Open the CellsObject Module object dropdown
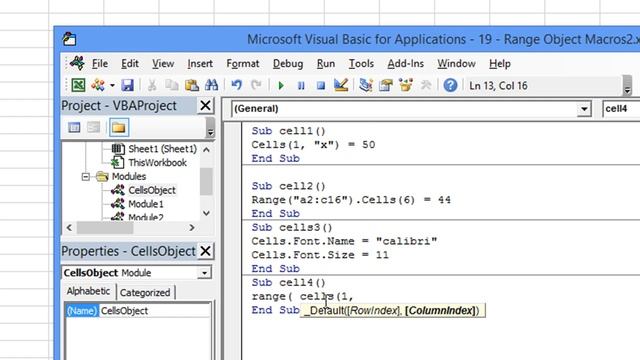Image resolution: width=640 pixels, height=360 pixels. click(x=204, y=273)
